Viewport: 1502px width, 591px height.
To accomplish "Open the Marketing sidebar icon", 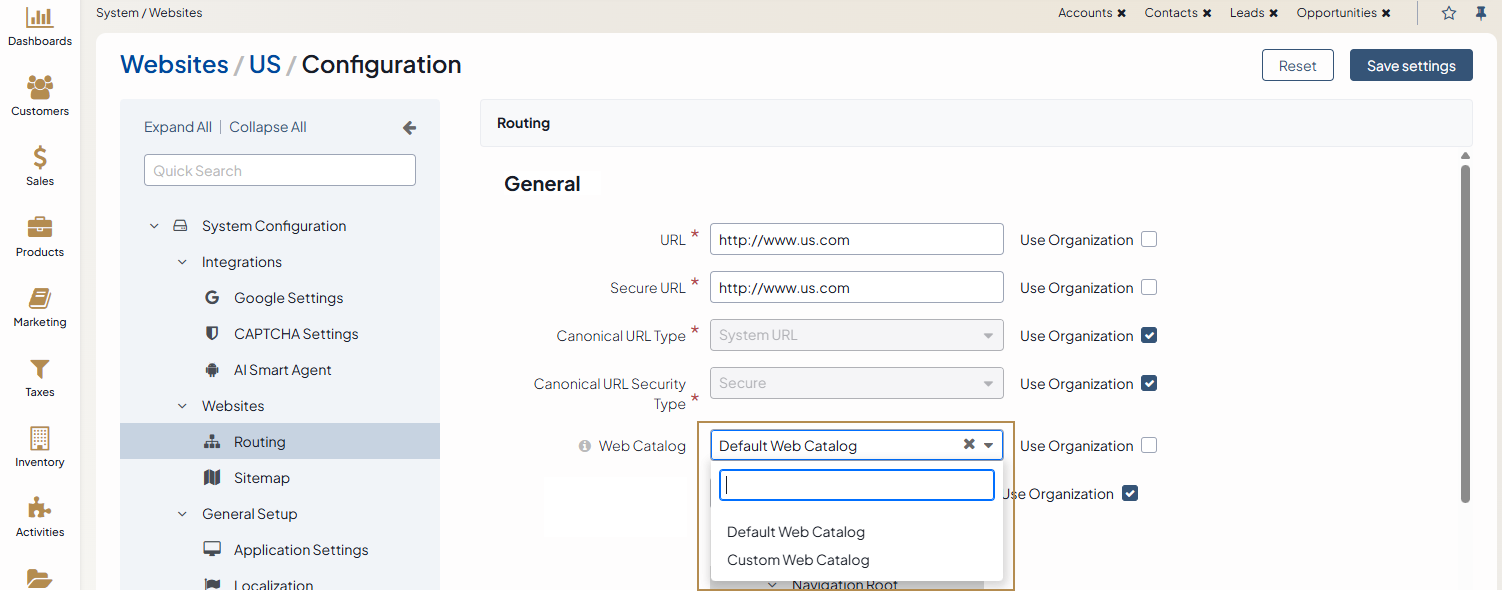I will [40, 298].
